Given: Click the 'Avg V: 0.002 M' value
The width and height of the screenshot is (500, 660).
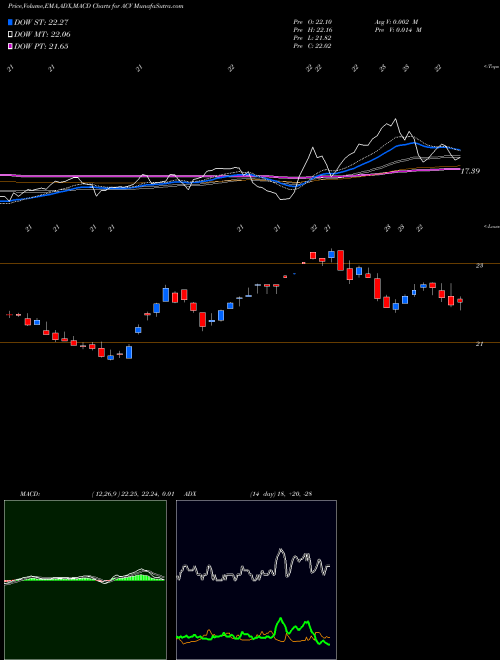Looking at the screenshot, I should point(396,22).
